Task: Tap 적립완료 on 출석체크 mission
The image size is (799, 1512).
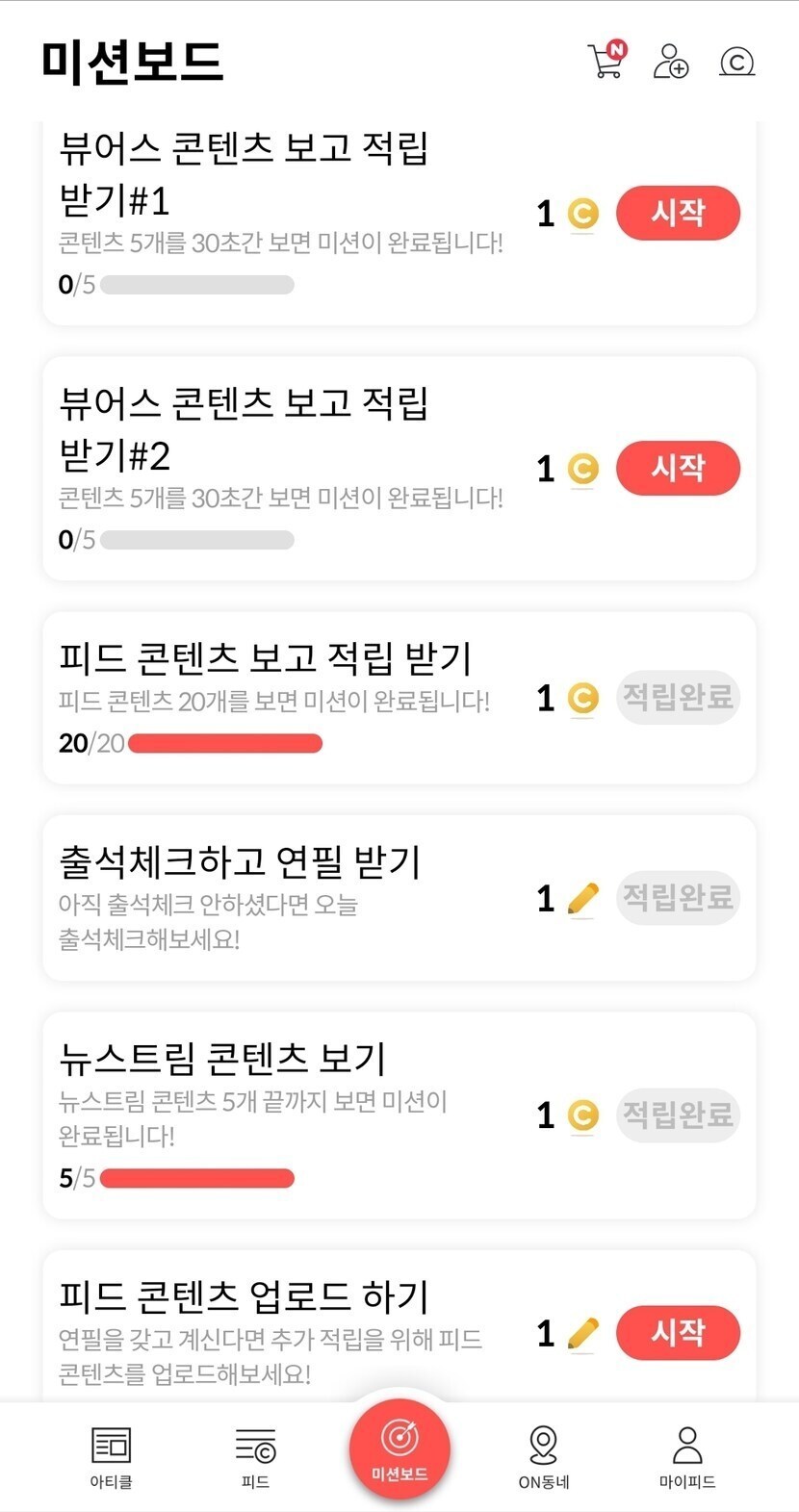Action: [x=678, y=899]
